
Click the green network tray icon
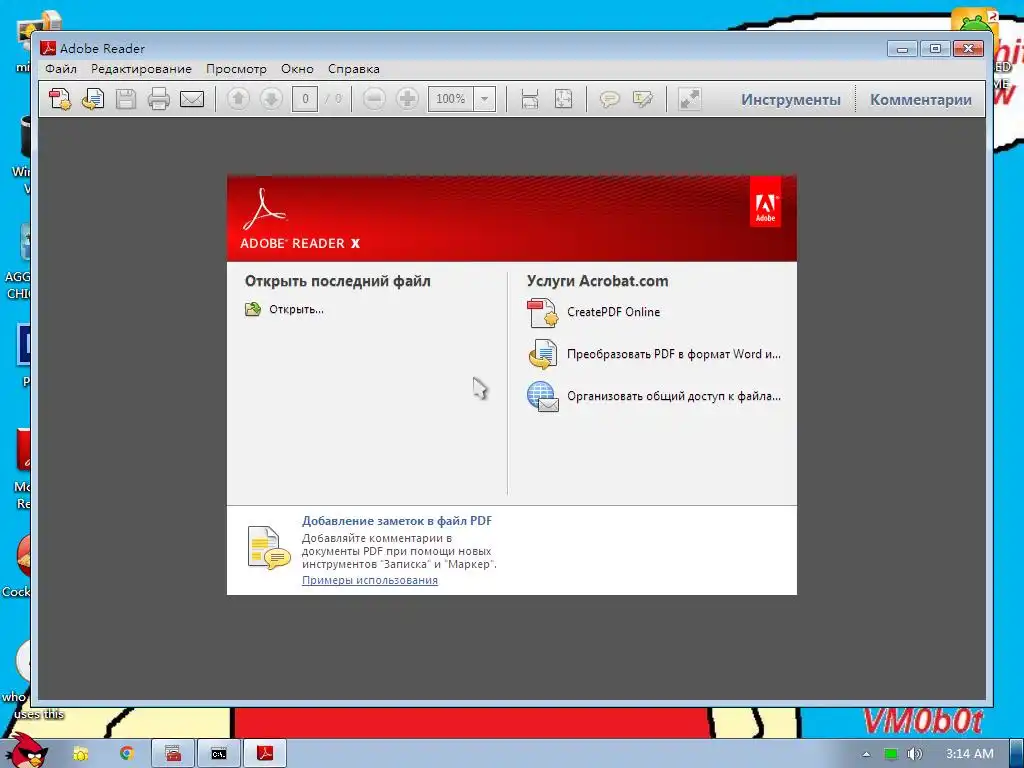tap(891, 754)
